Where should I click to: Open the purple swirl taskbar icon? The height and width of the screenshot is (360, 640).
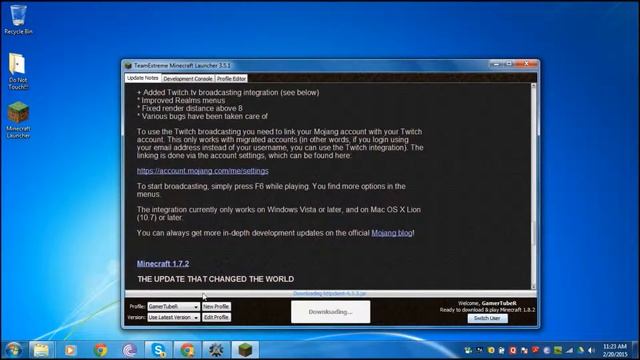[x=129, y=350]
